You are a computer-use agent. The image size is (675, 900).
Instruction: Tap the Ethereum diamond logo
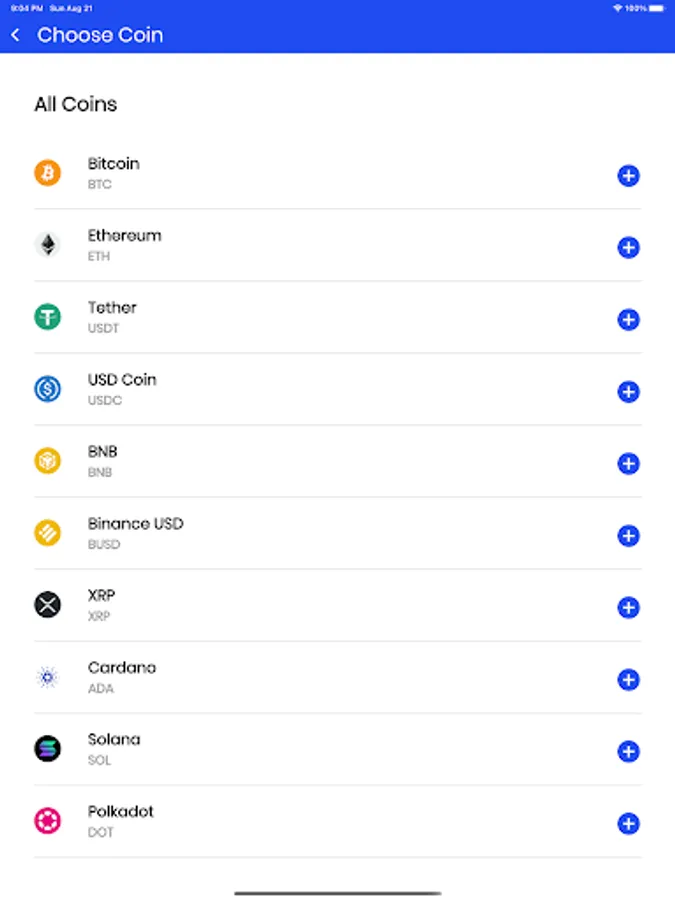48,245
